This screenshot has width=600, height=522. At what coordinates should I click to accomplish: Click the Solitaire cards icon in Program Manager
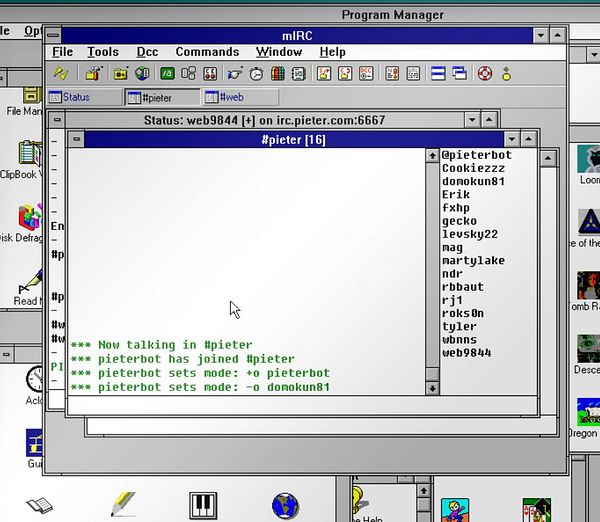tap(537, 510)
